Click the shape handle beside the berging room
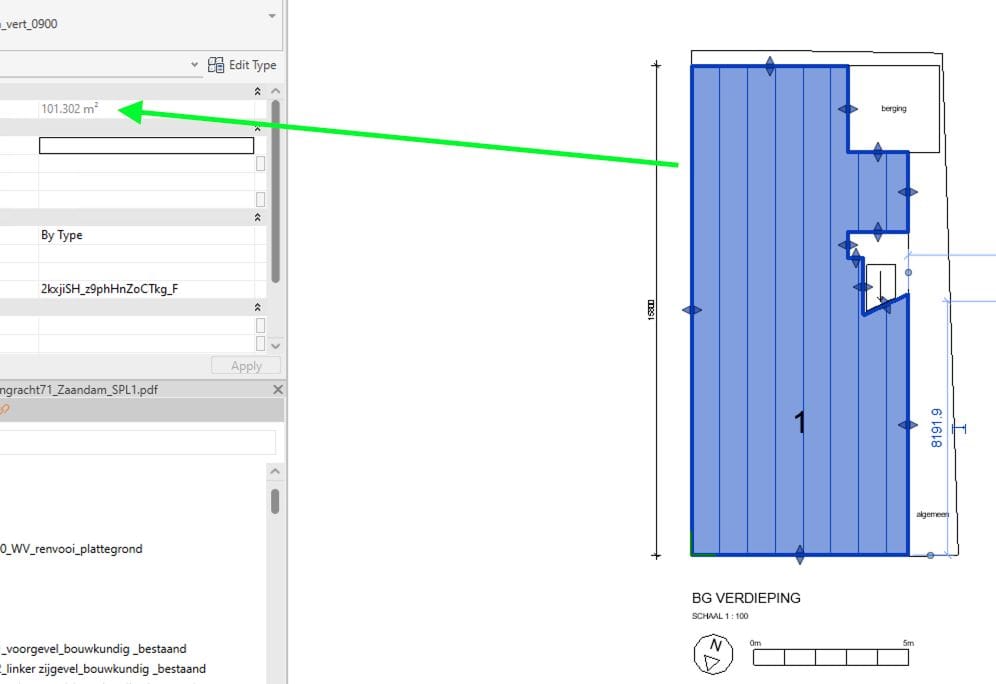The image size is (996, 684). coord(847,109)
